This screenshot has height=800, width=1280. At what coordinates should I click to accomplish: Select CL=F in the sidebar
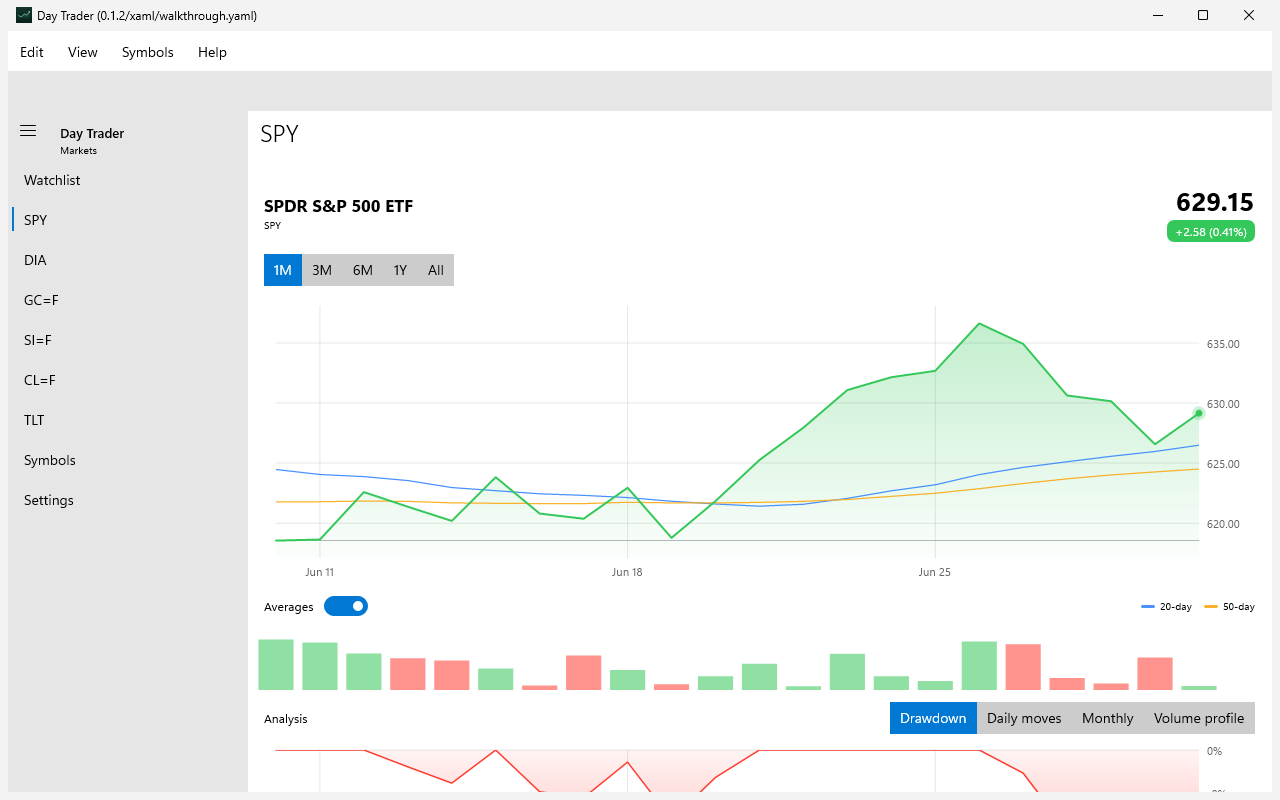point(128,380)
